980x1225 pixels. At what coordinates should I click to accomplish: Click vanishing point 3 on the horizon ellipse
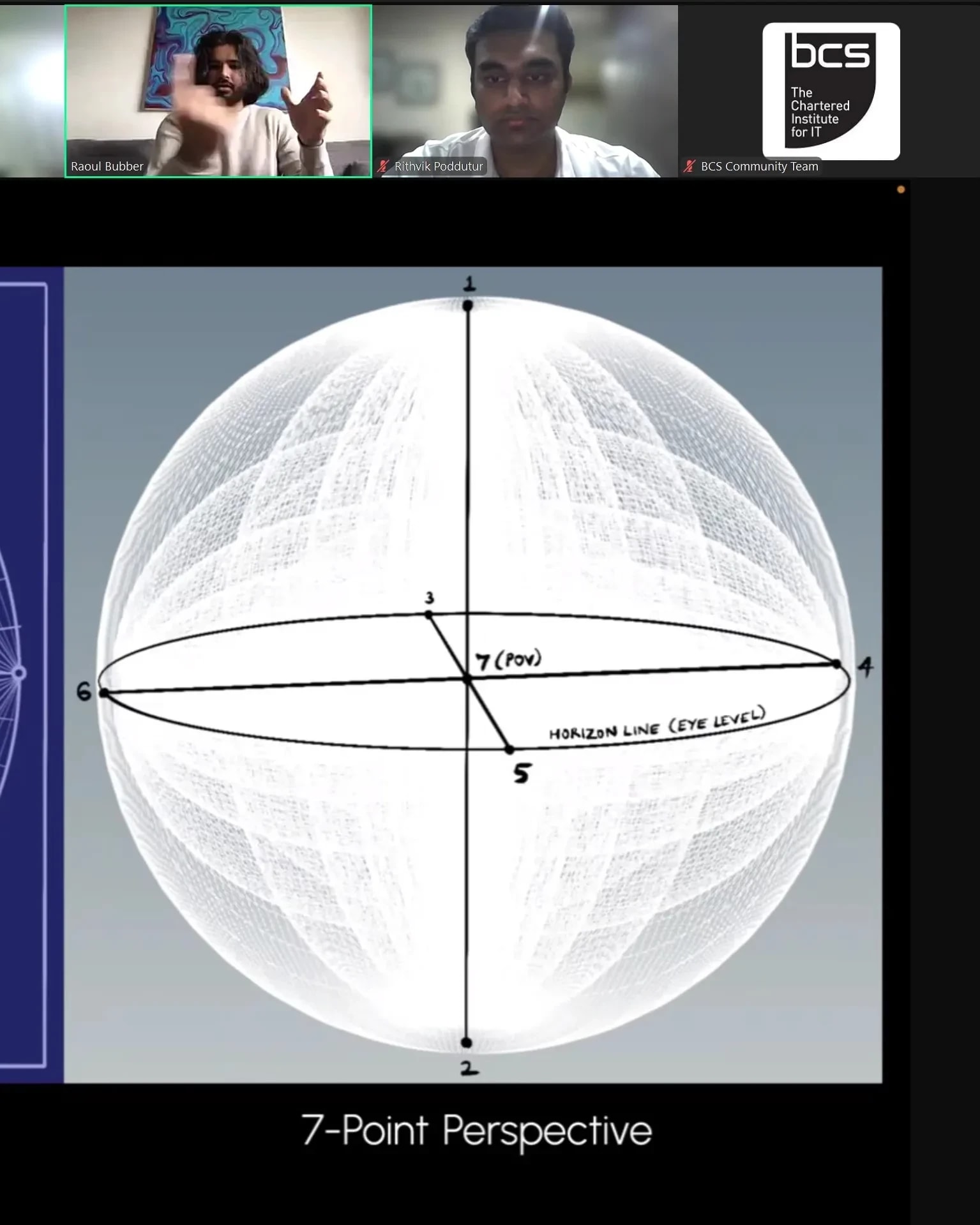(428, 614)
